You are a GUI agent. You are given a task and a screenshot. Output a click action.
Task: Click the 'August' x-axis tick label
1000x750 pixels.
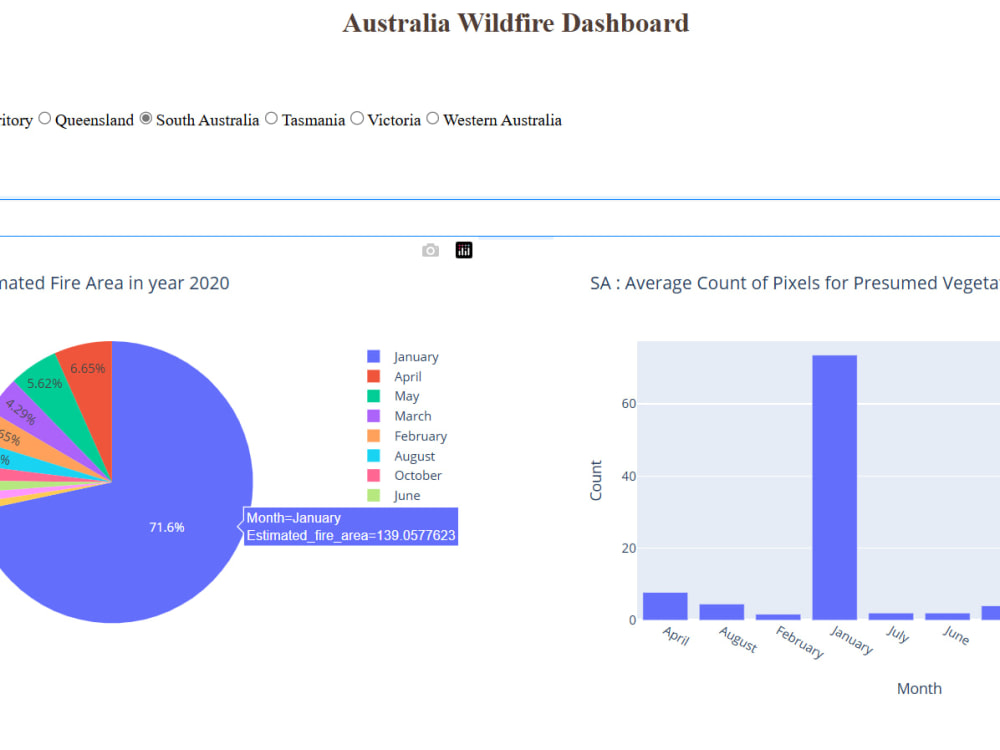coord(738,639)
